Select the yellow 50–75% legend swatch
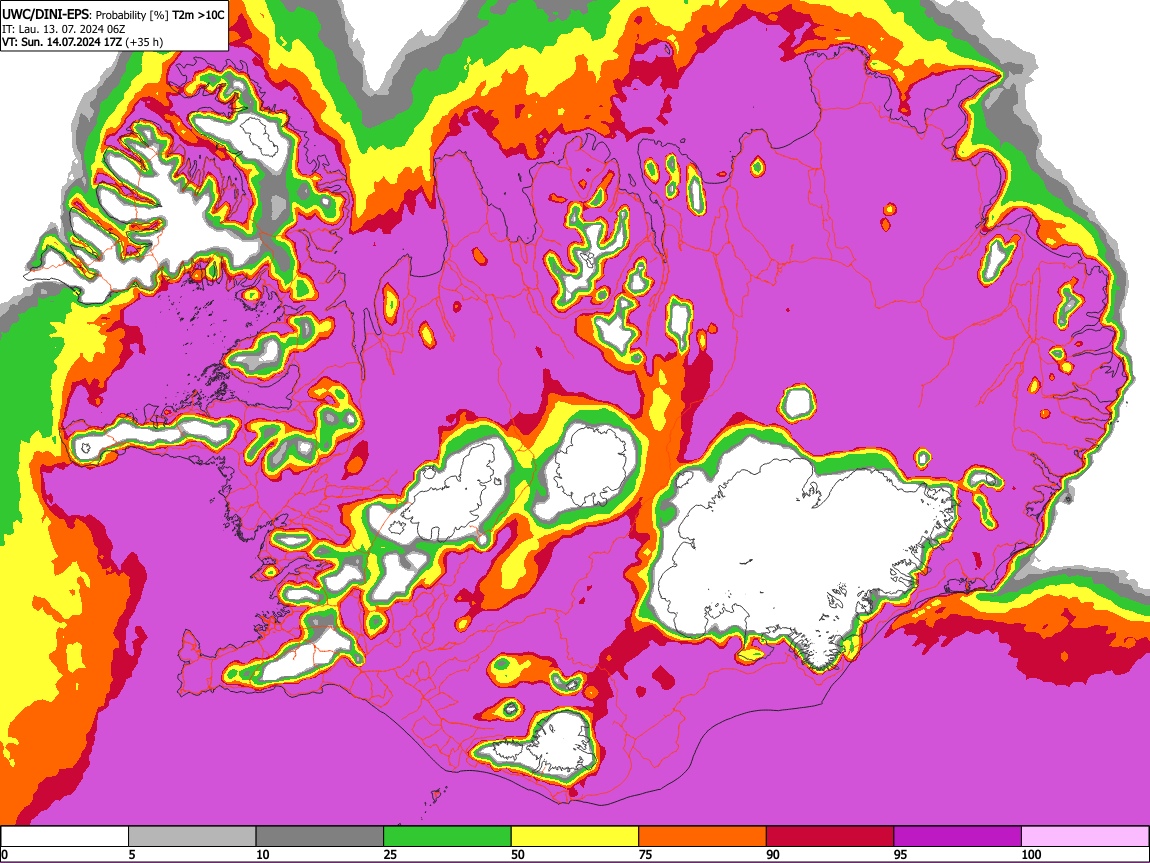Image resolution: width=1150 pixels, height=863 pixels. [x=575, y=837]
